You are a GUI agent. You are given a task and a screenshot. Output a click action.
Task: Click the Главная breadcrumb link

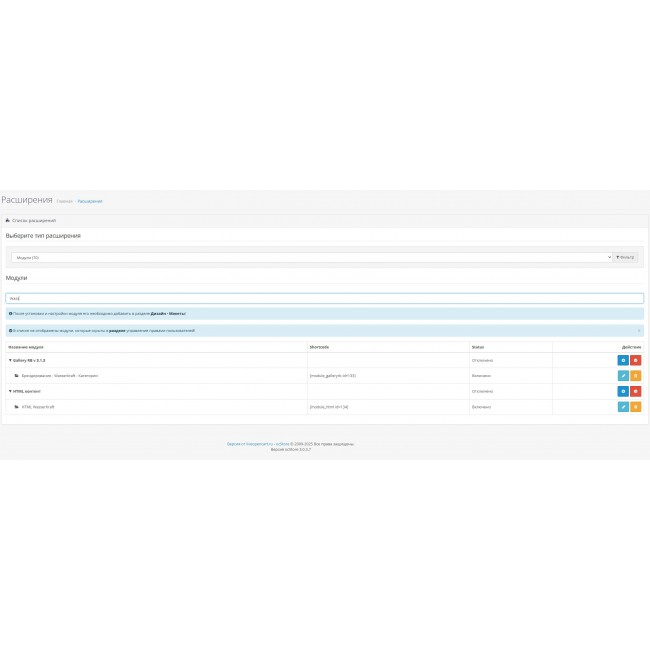63,201
